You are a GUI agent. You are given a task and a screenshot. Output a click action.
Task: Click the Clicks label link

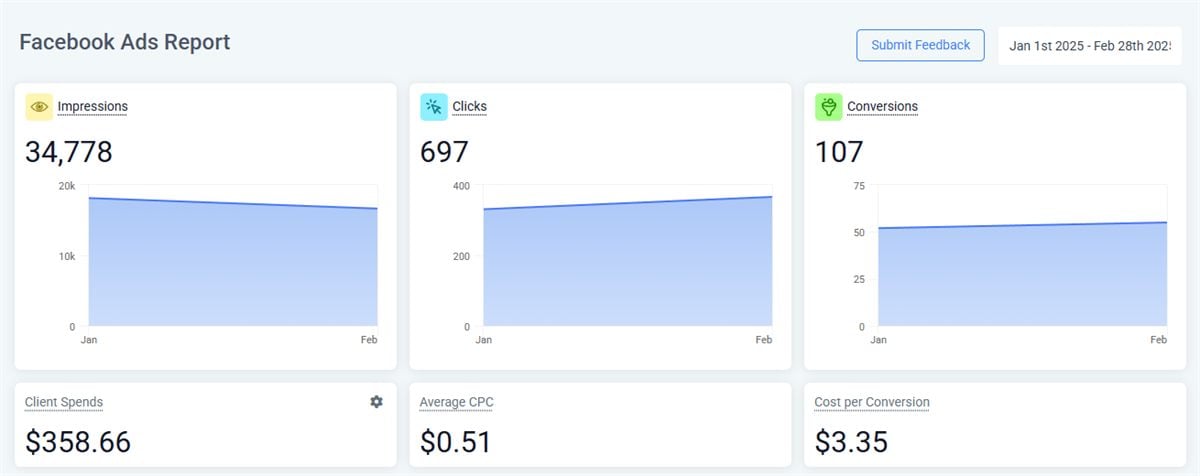point(470,107)
